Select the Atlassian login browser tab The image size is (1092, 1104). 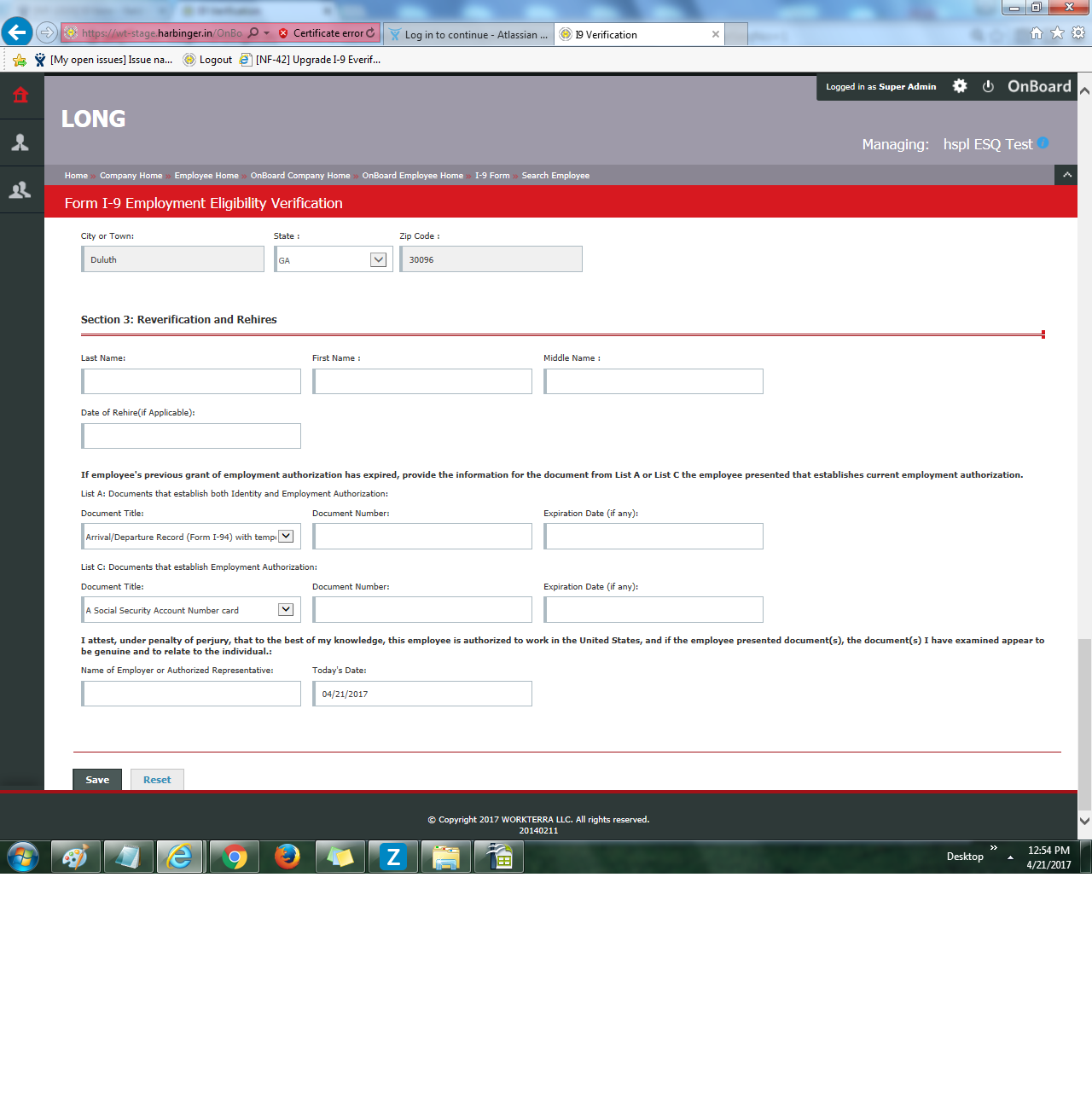point(468,34)
